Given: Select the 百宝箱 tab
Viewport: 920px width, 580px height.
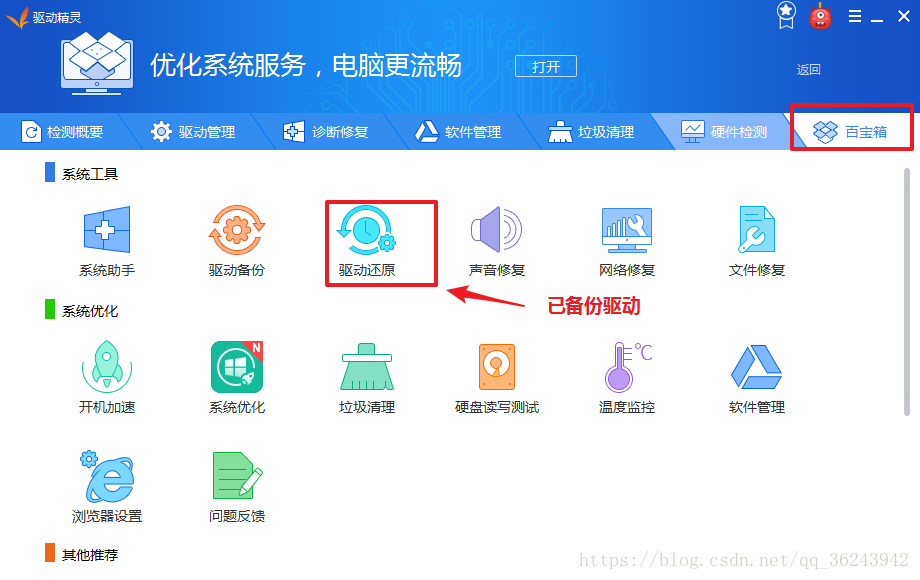Looking at the screenshot, I should 851,132.
